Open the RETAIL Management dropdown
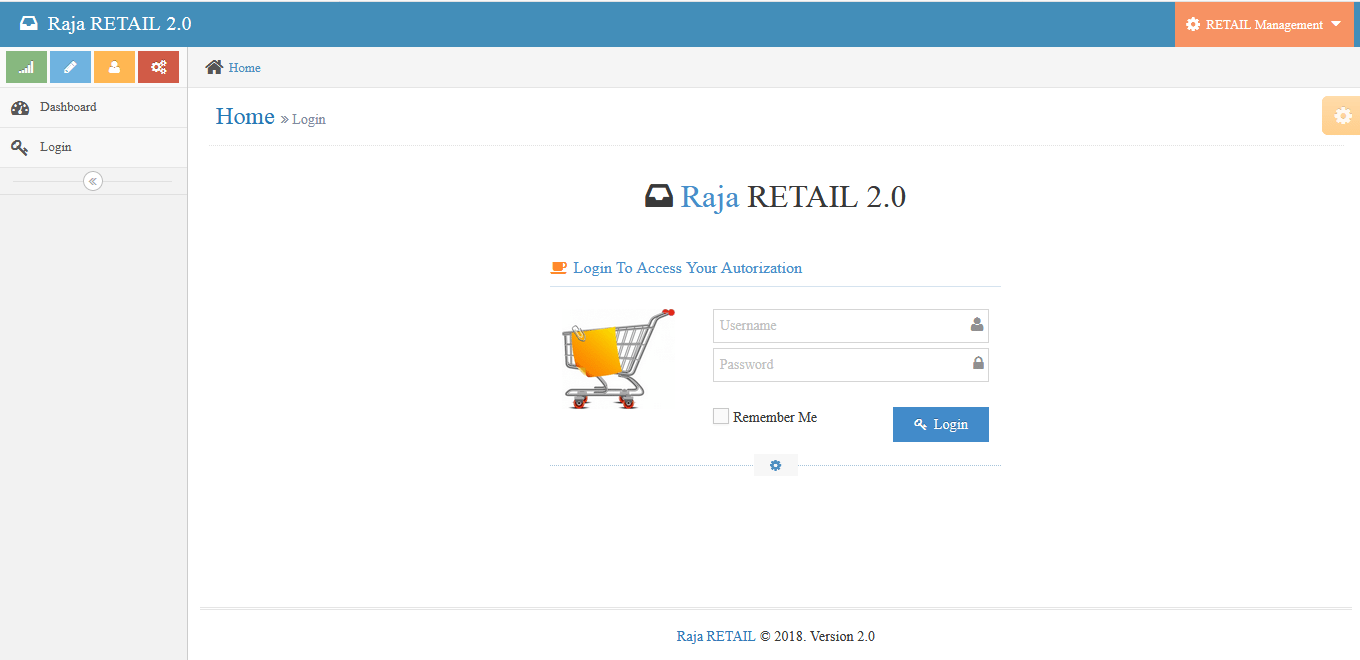Screen dimensions: 1360x660 click(x=1263, y=24)
